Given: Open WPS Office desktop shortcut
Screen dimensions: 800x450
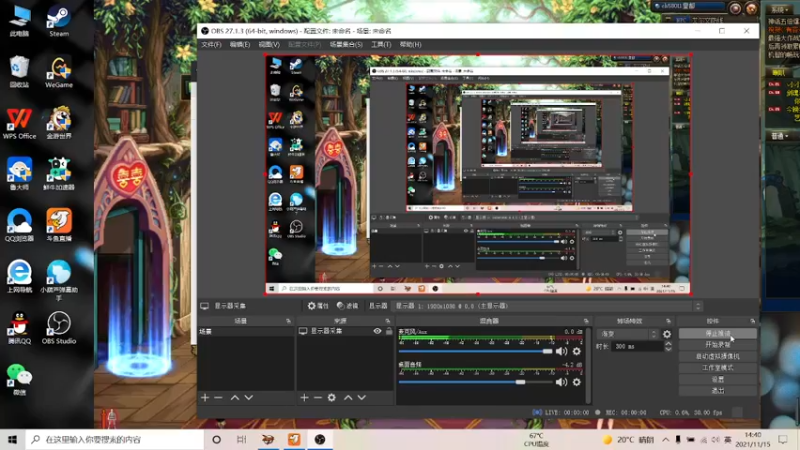Looking at the screenshot, I should coord(19,123).
